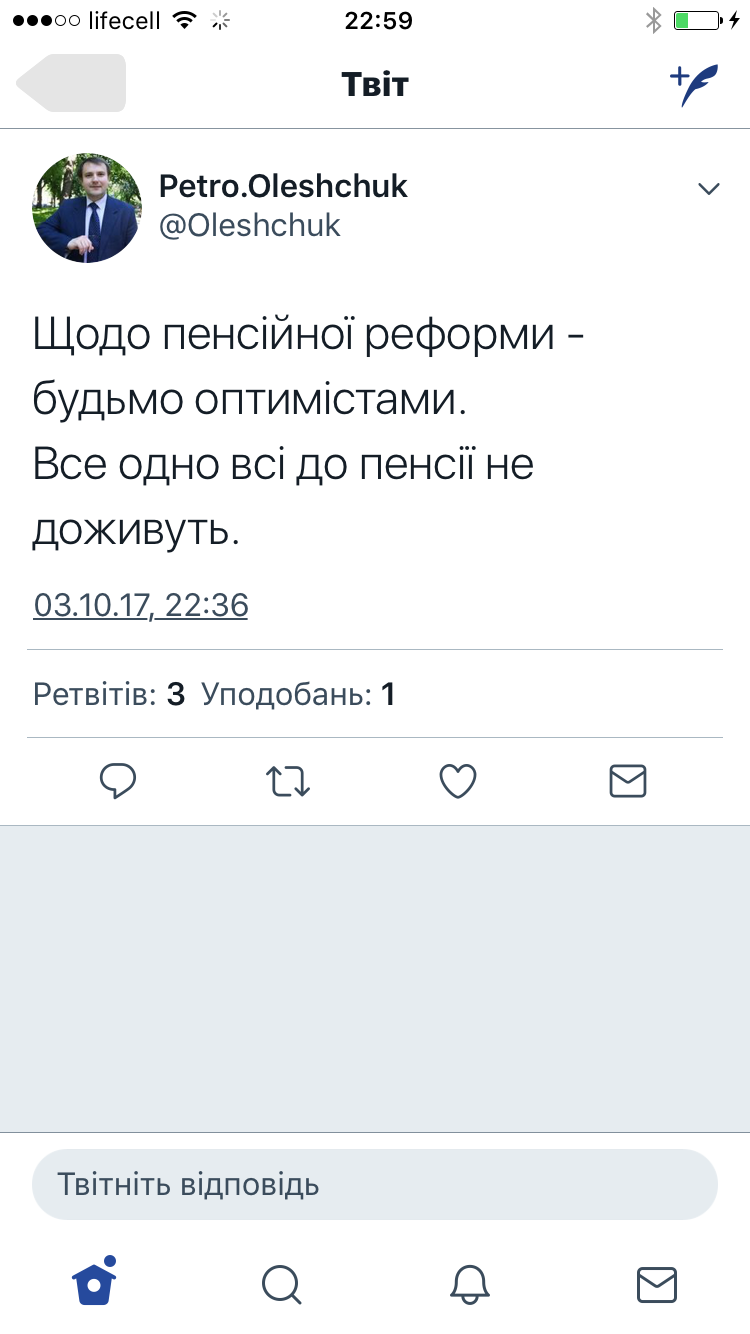Retweet this tweet with the retweet icon
This screenshot has width=750, height=1334.
point(288,781)
